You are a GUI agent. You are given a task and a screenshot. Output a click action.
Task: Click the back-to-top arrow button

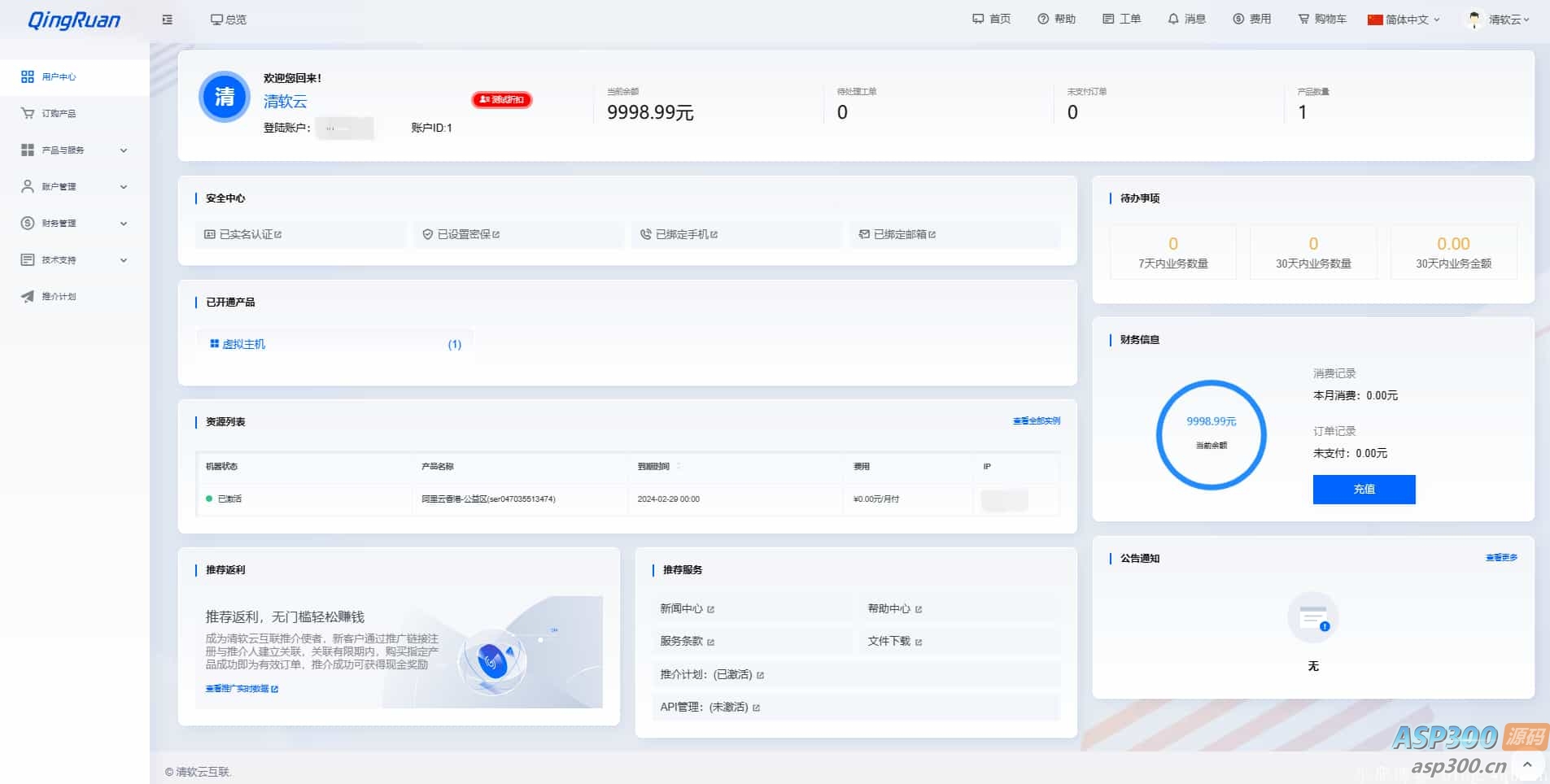pyautogui.click(x=1527, y=764)
